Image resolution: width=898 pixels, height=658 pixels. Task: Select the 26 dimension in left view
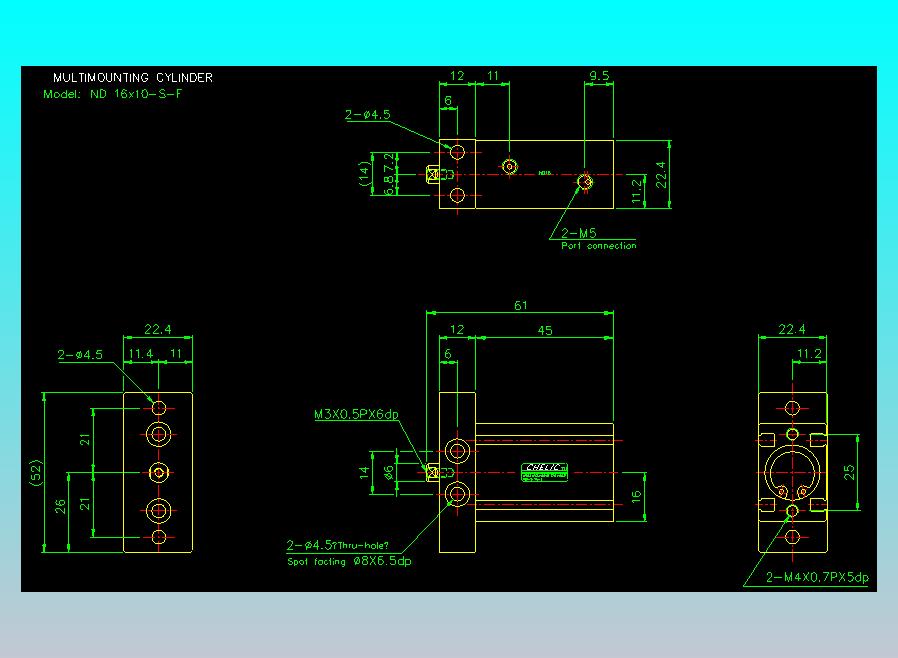tap(60, 506)
